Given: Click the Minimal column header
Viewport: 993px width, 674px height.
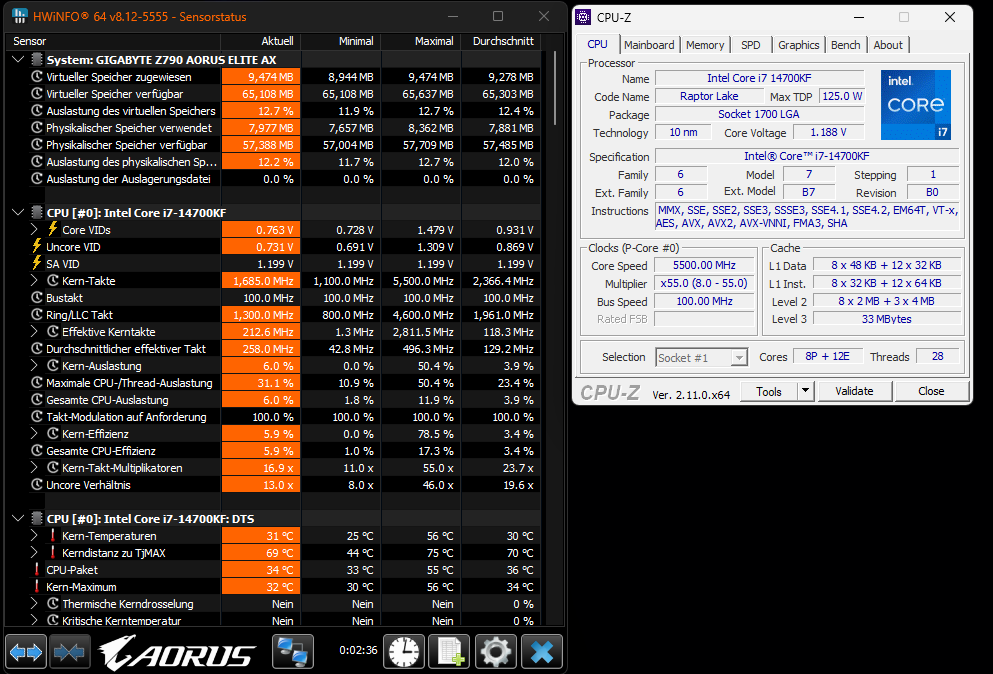Looking at the screenshot, I should pos(341,41).
